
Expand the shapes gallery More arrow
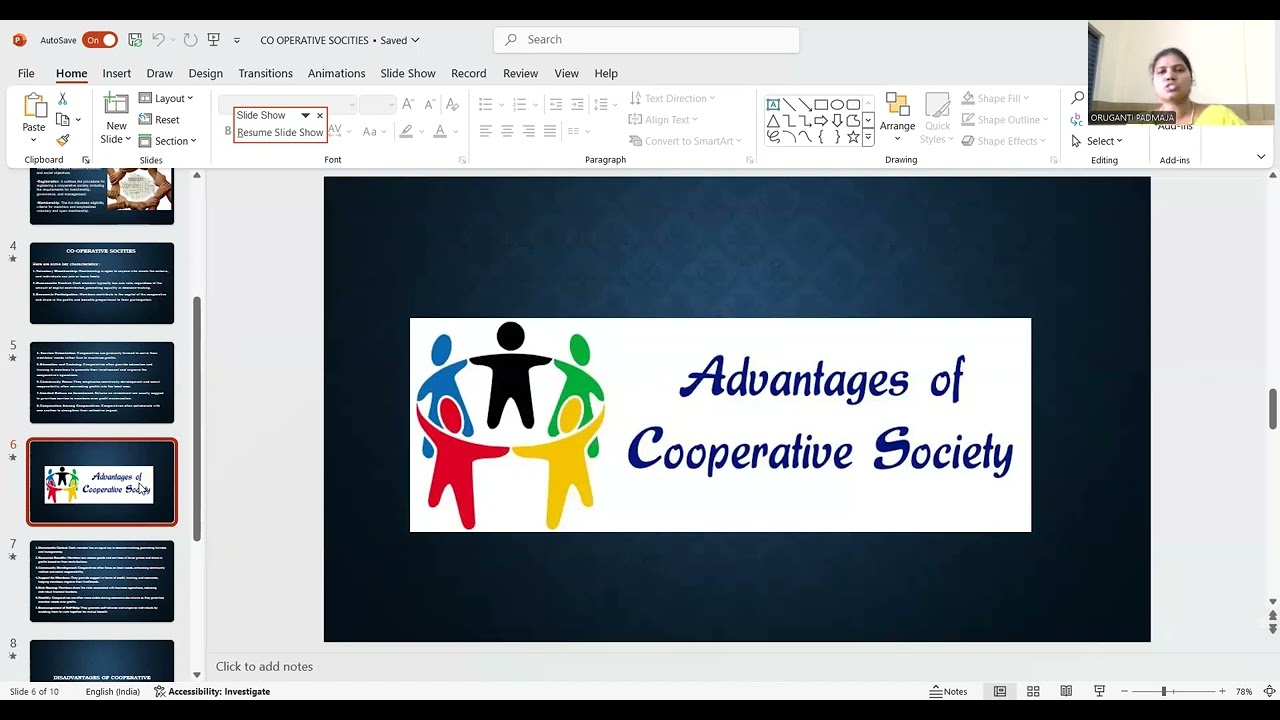click(868, 137)
